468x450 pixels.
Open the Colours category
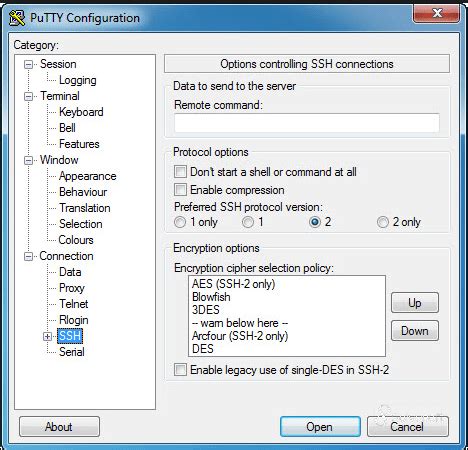click(76, 240)
